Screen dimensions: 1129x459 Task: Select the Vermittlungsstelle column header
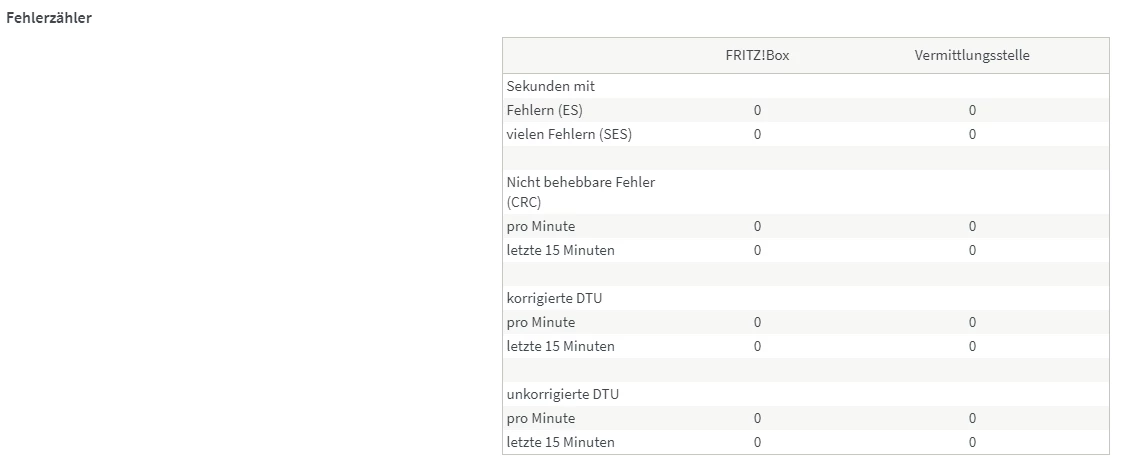pyautogui.click(x=971, y=55)
